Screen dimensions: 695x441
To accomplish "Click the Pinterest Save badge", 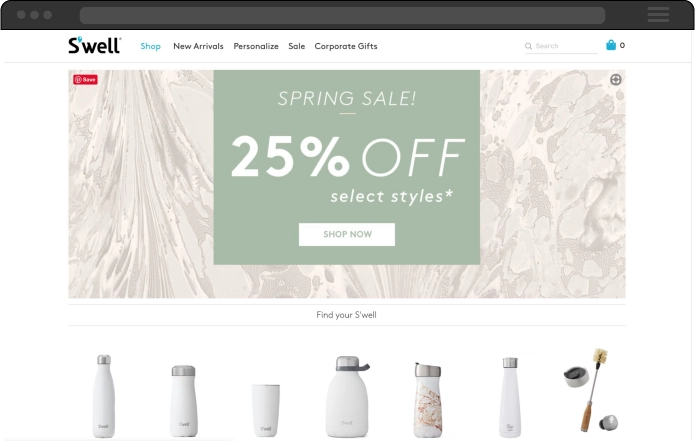I will point(86,79).
